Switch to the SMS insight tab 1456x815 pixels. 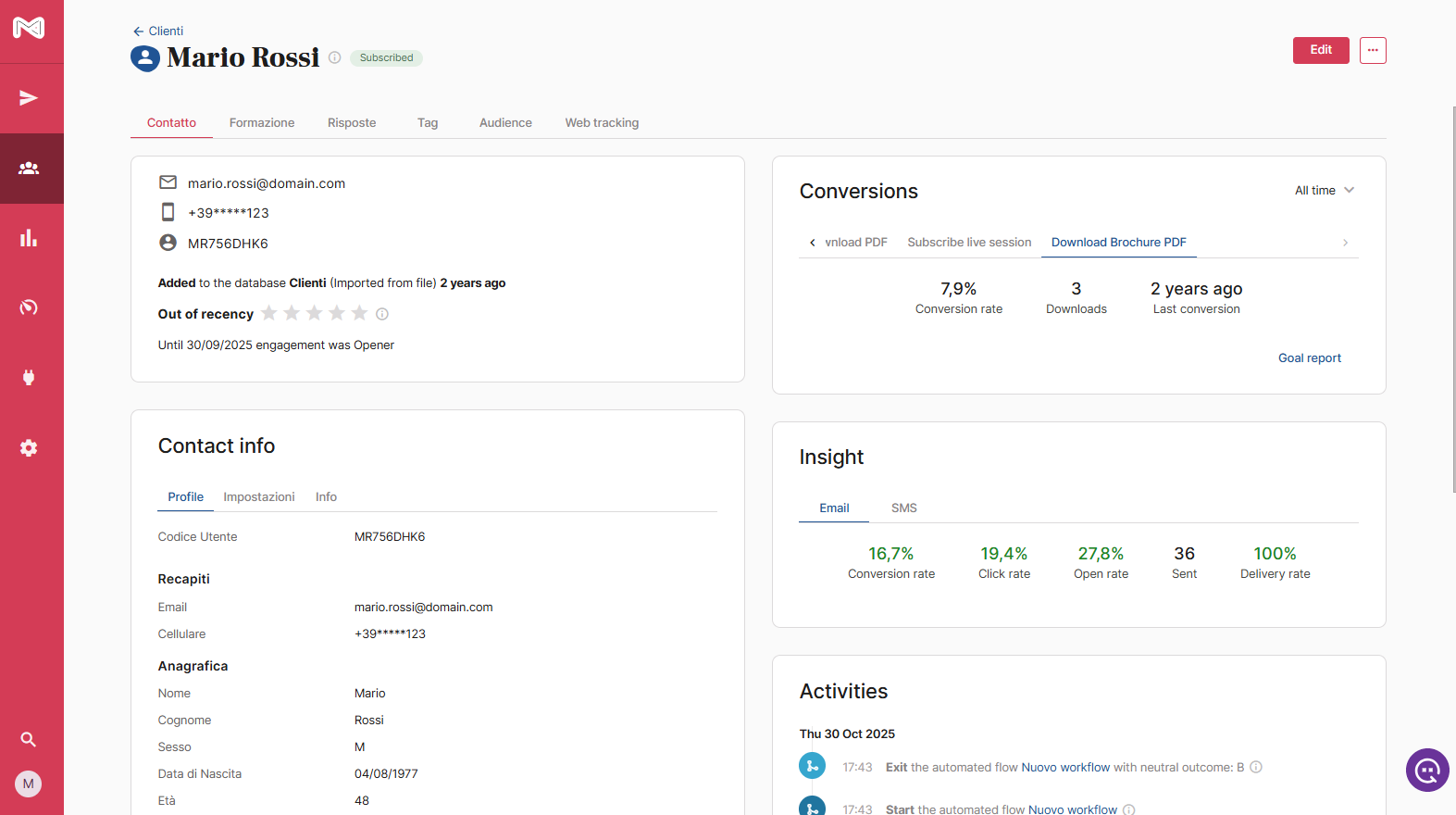tap(903, 508)
